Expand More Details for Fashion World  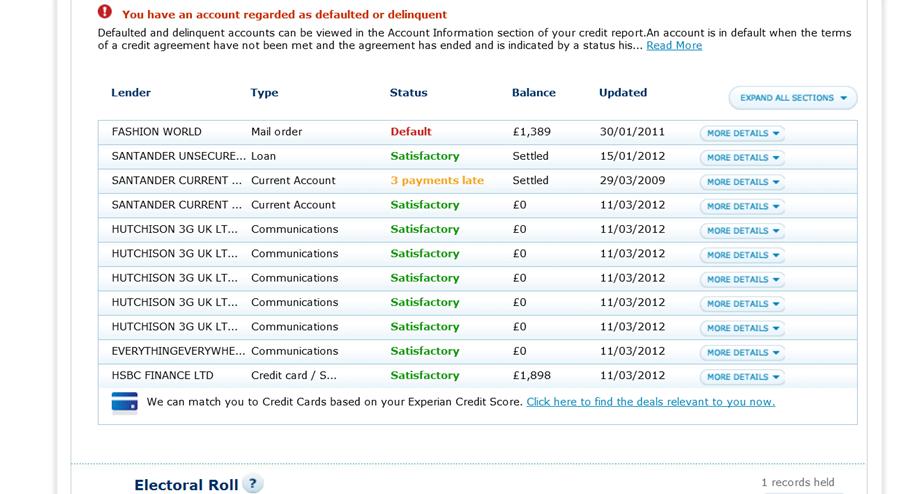coord(742,133)
